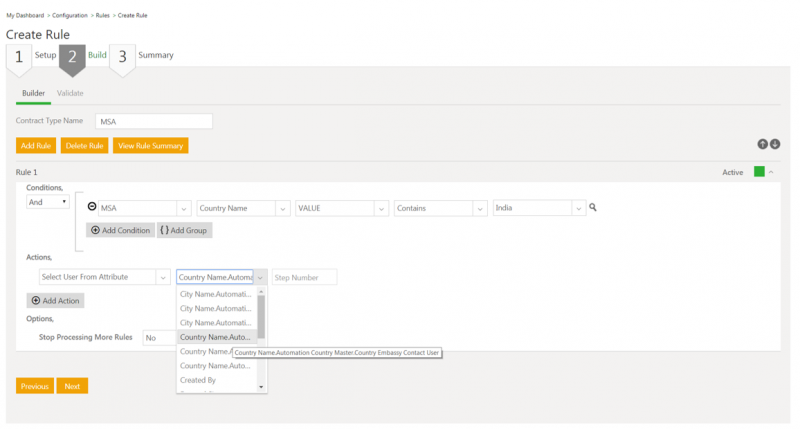Choose Created By from the dropdown list
800x429 pixels.
198,380
